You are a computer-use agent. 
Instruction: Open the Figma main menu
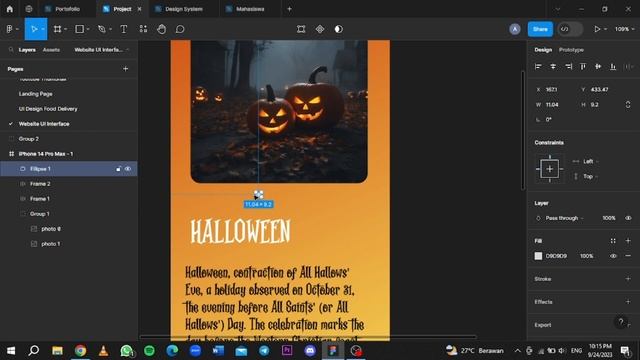[9, 29]
